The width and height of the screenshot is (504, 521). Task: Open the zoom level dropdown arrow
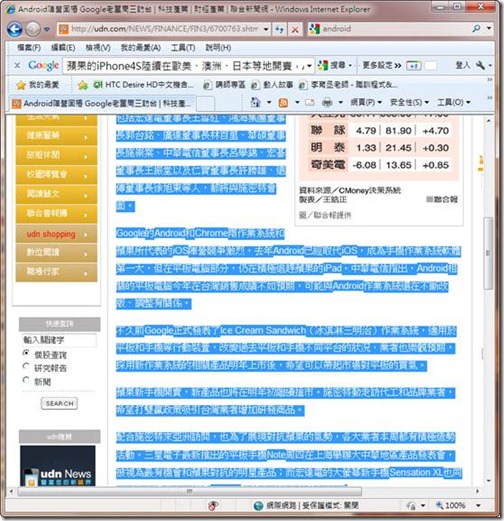point(478,506)
